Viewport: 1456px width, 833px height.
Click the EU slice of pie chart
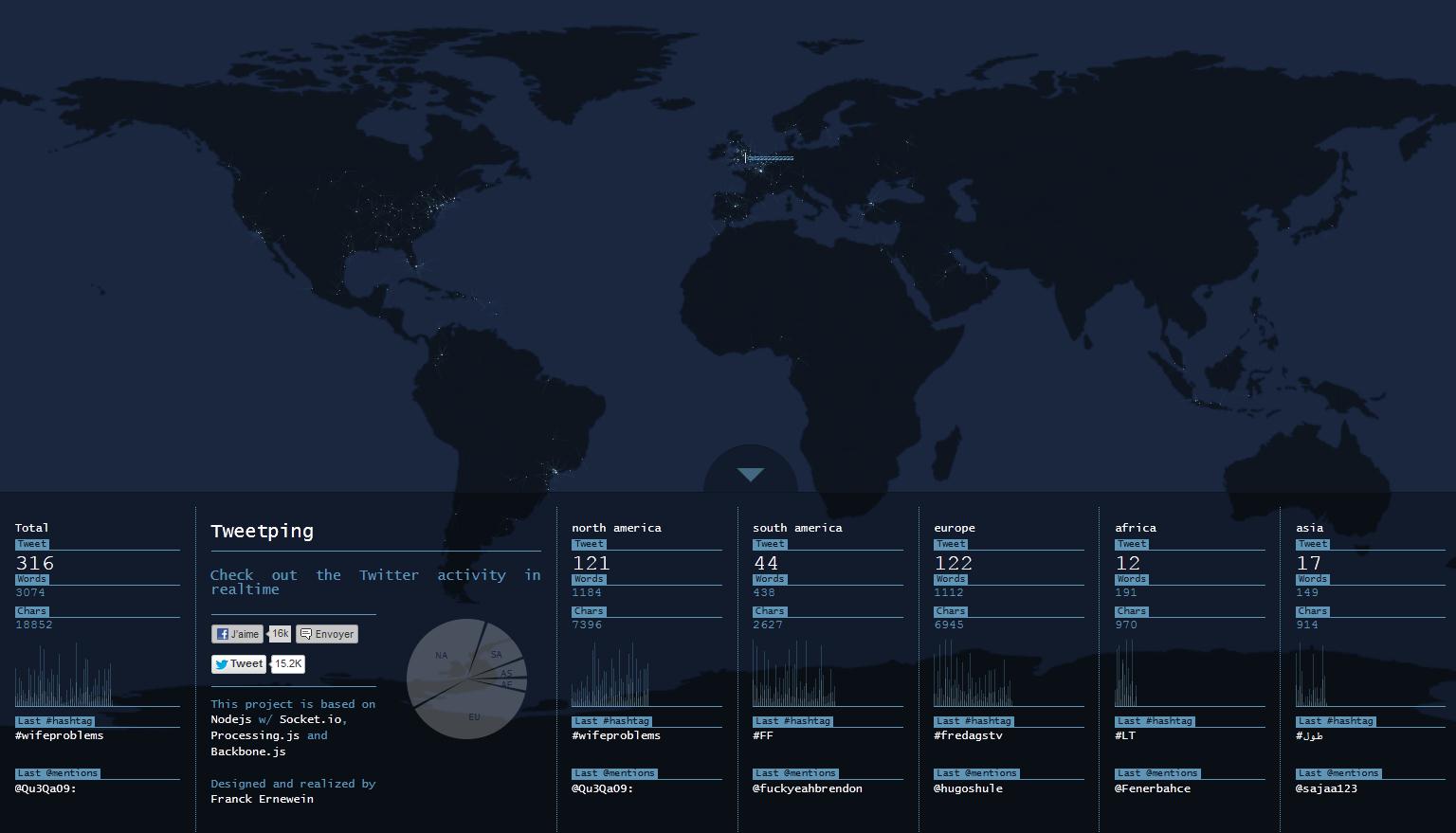click(x=474, y=717)
